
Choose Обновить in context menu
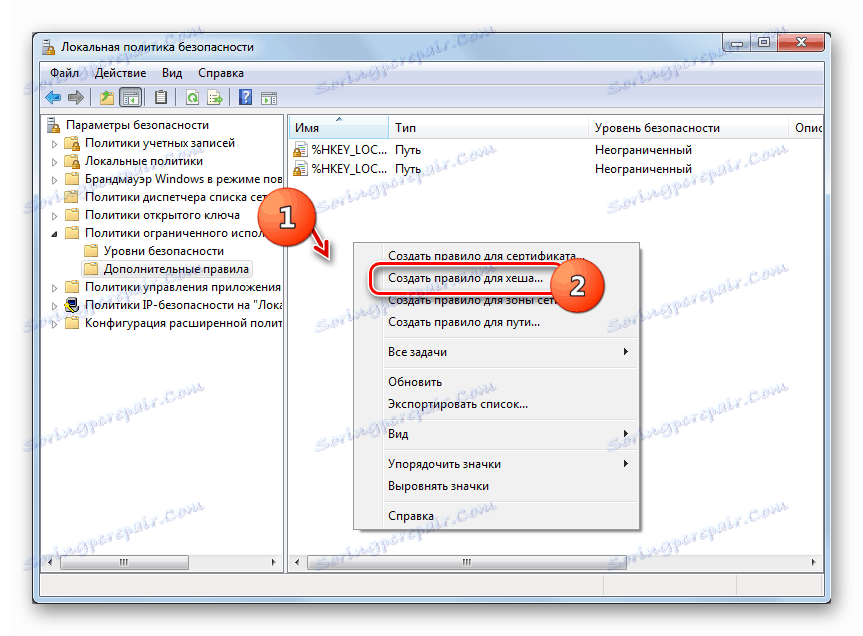click(x=496, y=381)
